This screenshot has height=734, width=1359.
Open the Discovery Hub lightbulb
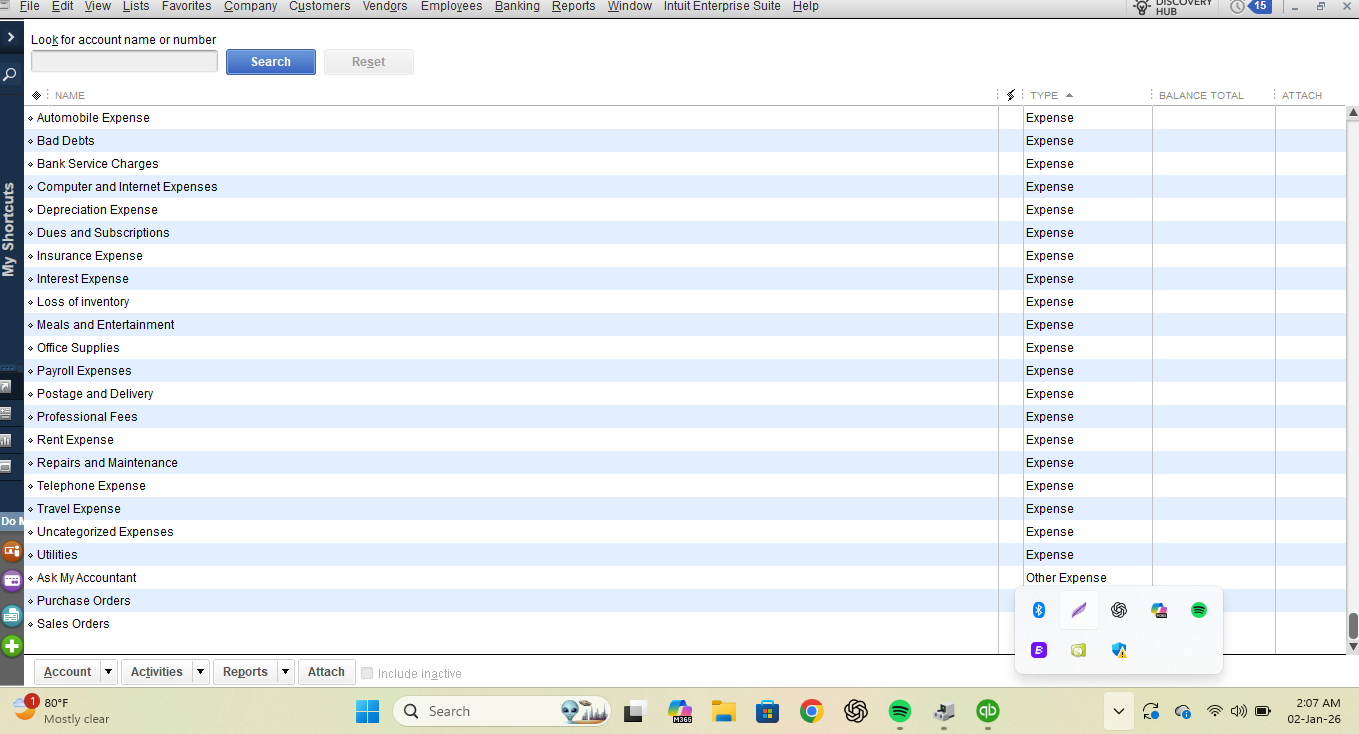pos(1141,7)
